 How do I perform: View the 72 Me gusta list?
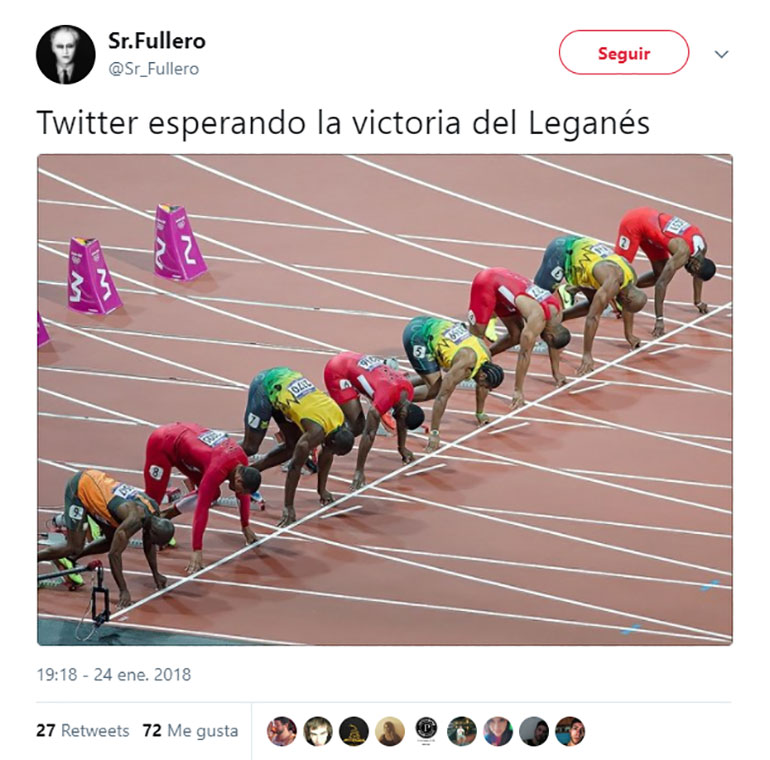coord(190,731)
